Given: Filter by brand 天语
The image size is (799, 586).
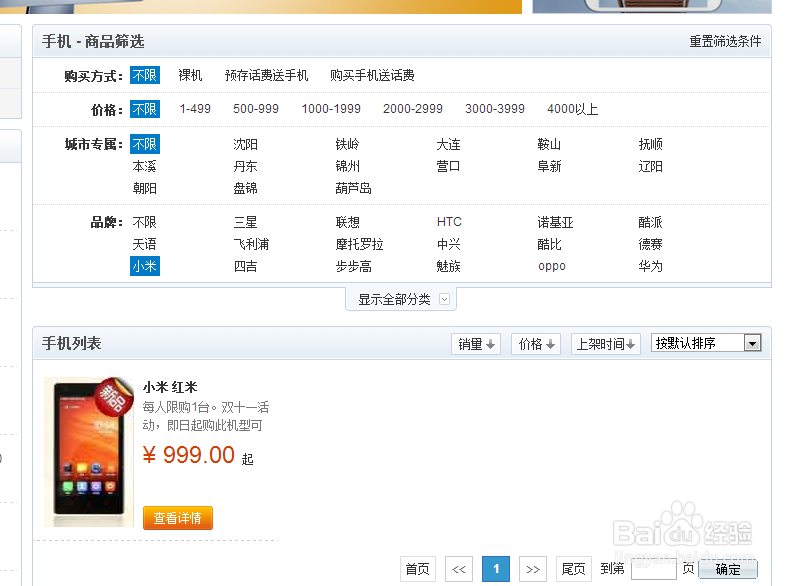Looking at the screenshot, I should coord(145,244).
